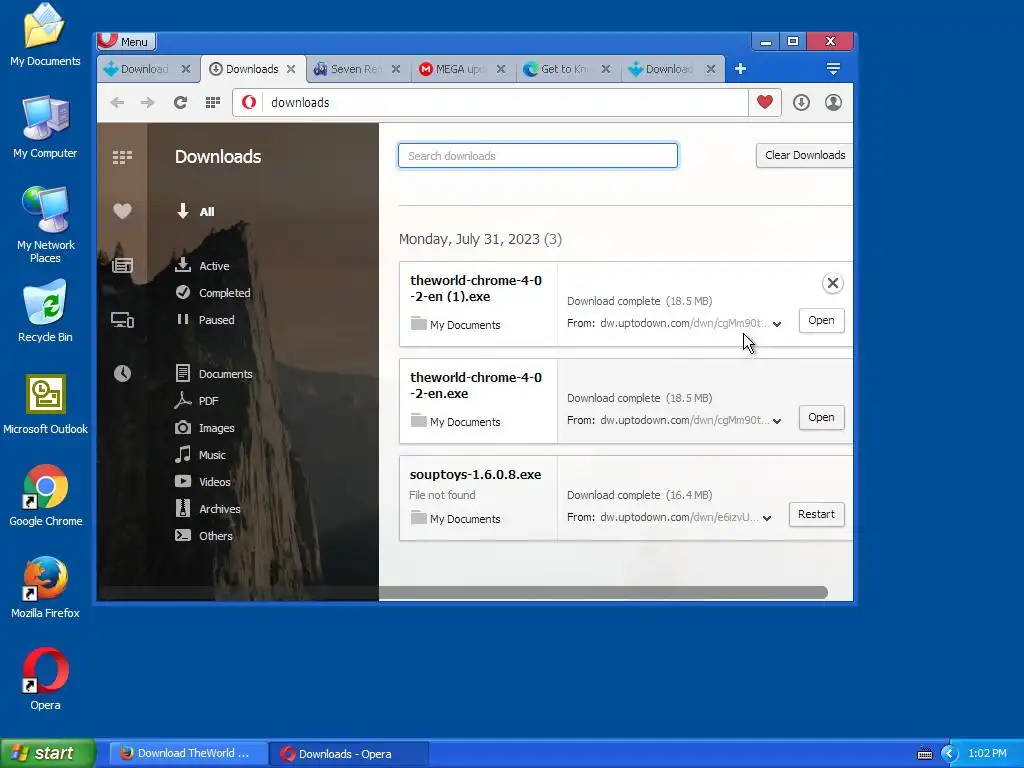Open sidebar news icon
The image size is (1024, 768).
122,265
